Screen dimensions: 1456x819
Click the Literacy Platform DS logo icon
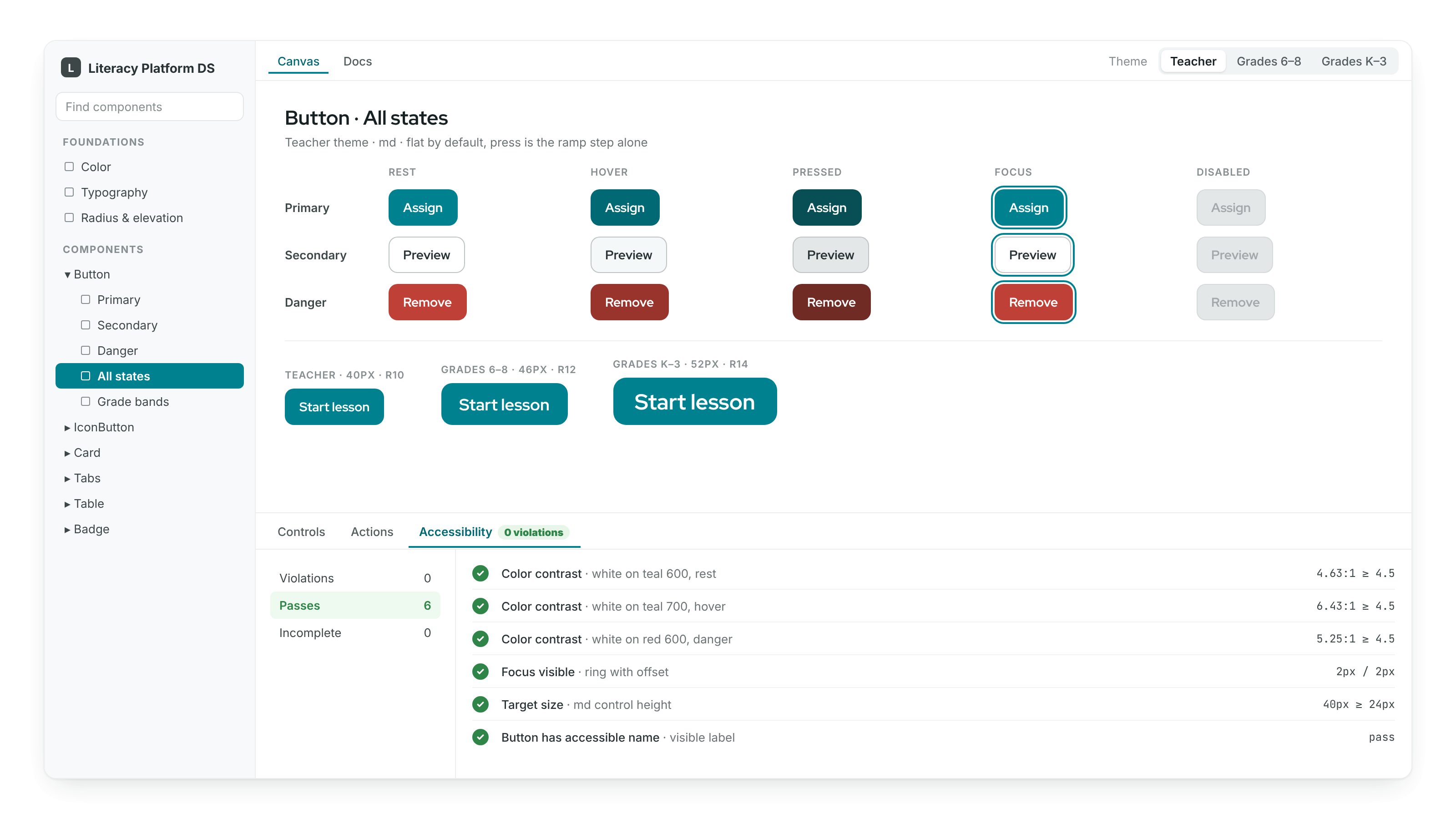[71, 68]
